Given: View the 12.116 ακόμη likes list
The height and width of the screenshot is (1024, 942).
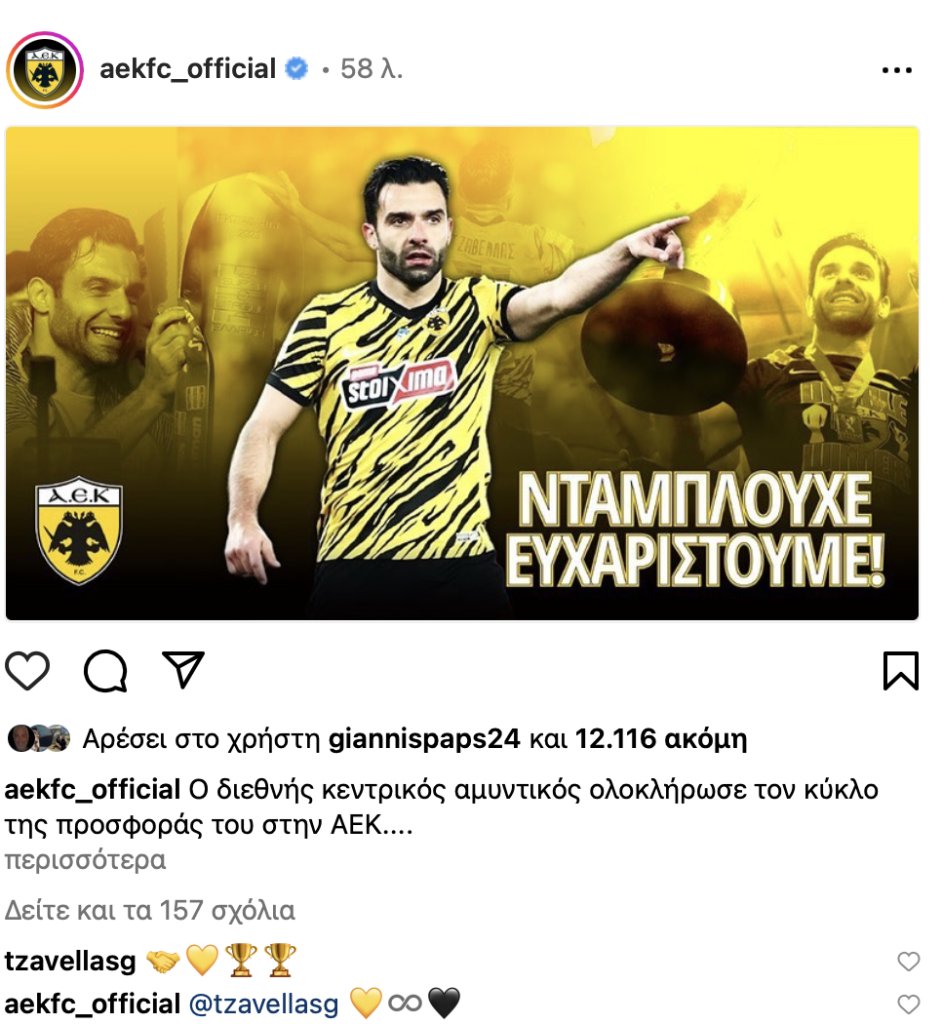Looking at the screenshot, I should pos(660,739).
